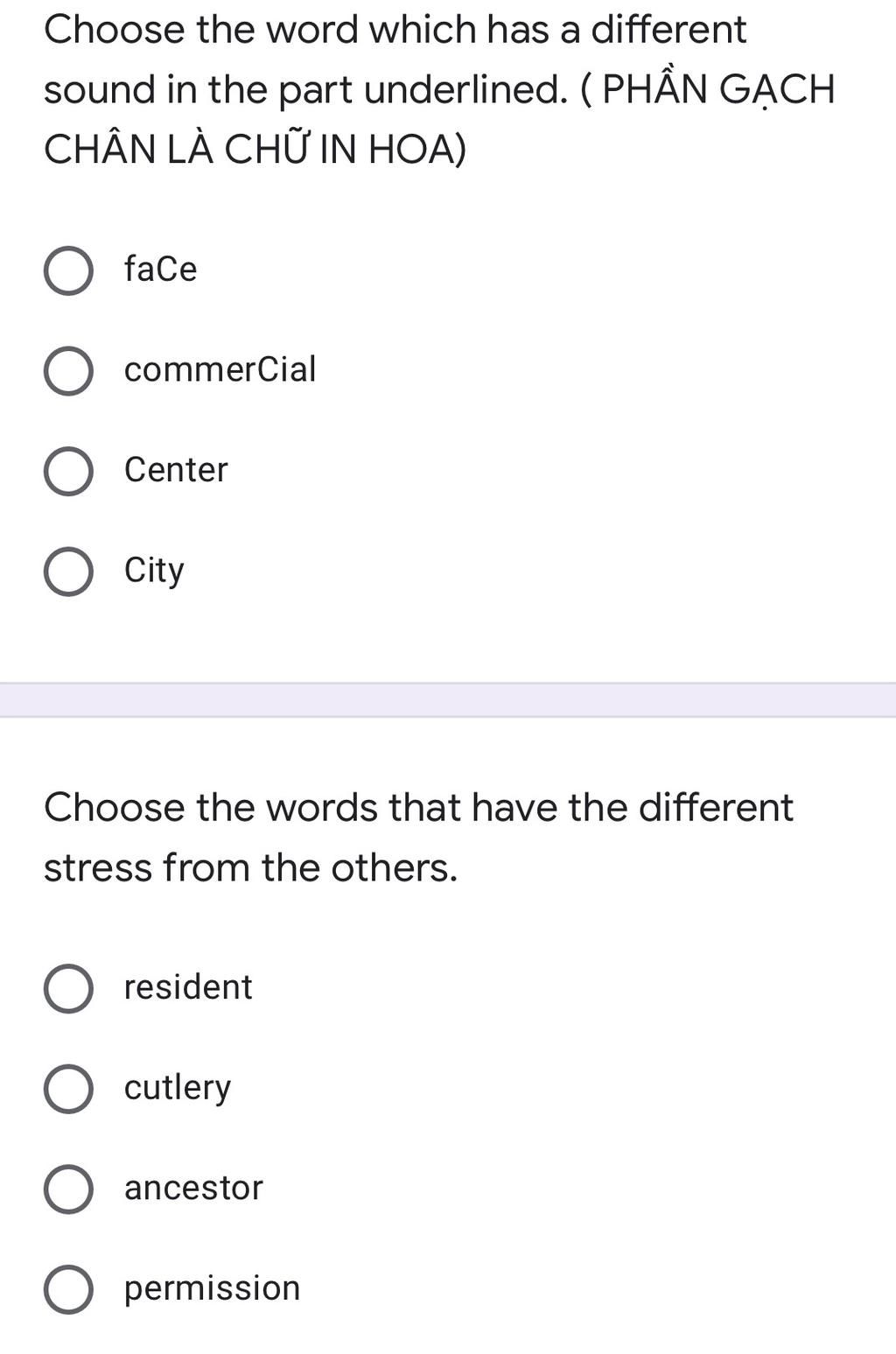Click the 'different stress from the others' question title
Screen dimensions: 896x1354
[x=418, y=838]
